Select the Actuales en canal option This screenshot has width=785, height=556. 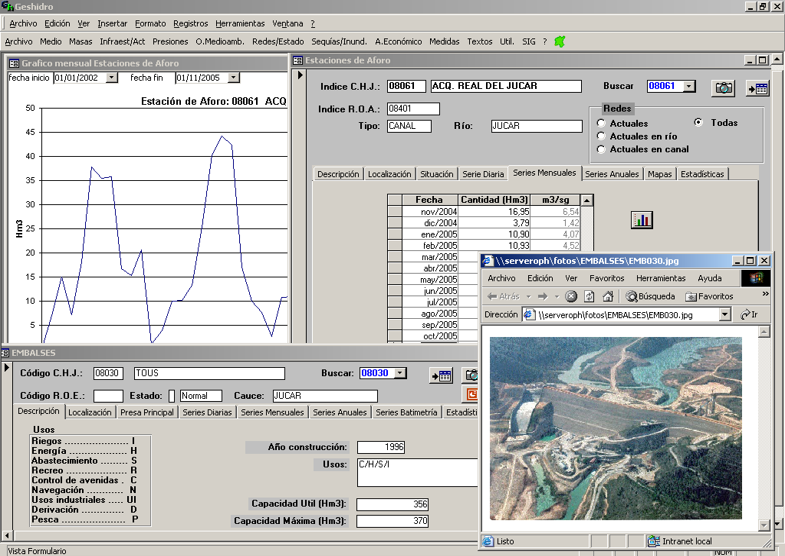(x=601, y=149)
